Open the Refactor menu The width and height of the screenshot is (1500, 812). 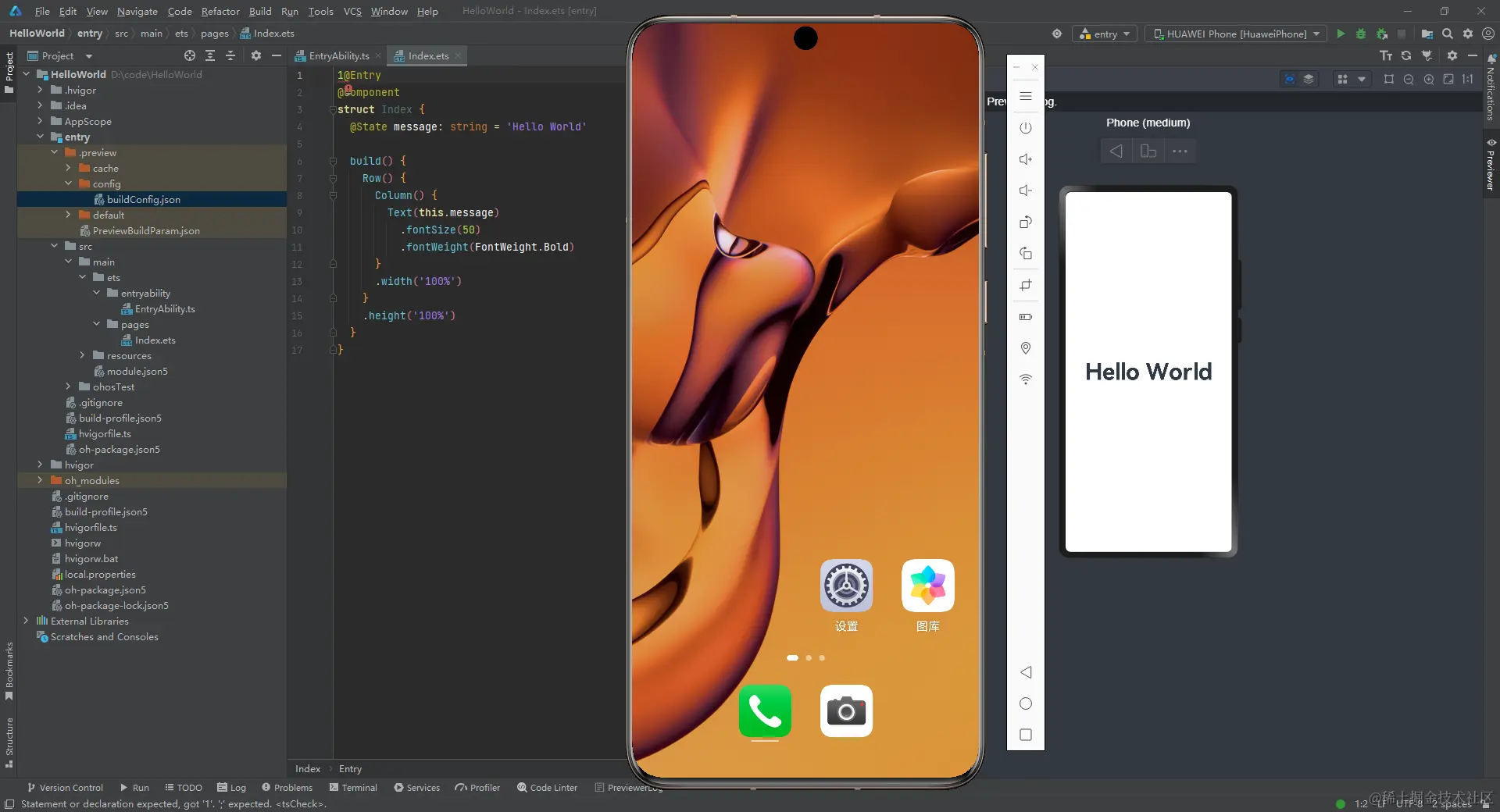(220, 11)
